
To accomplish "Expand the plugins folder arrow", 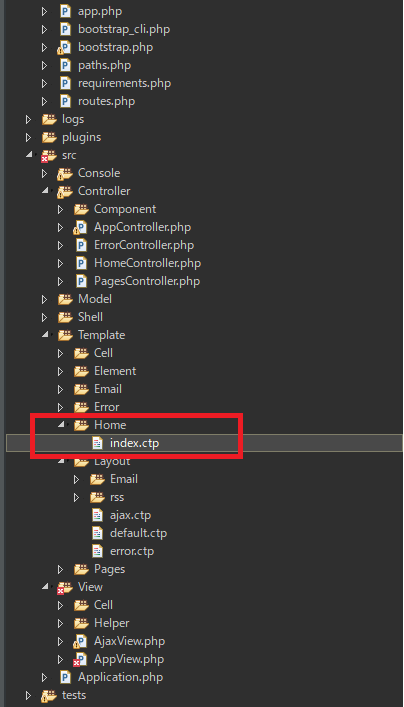I will click(28, 137).
